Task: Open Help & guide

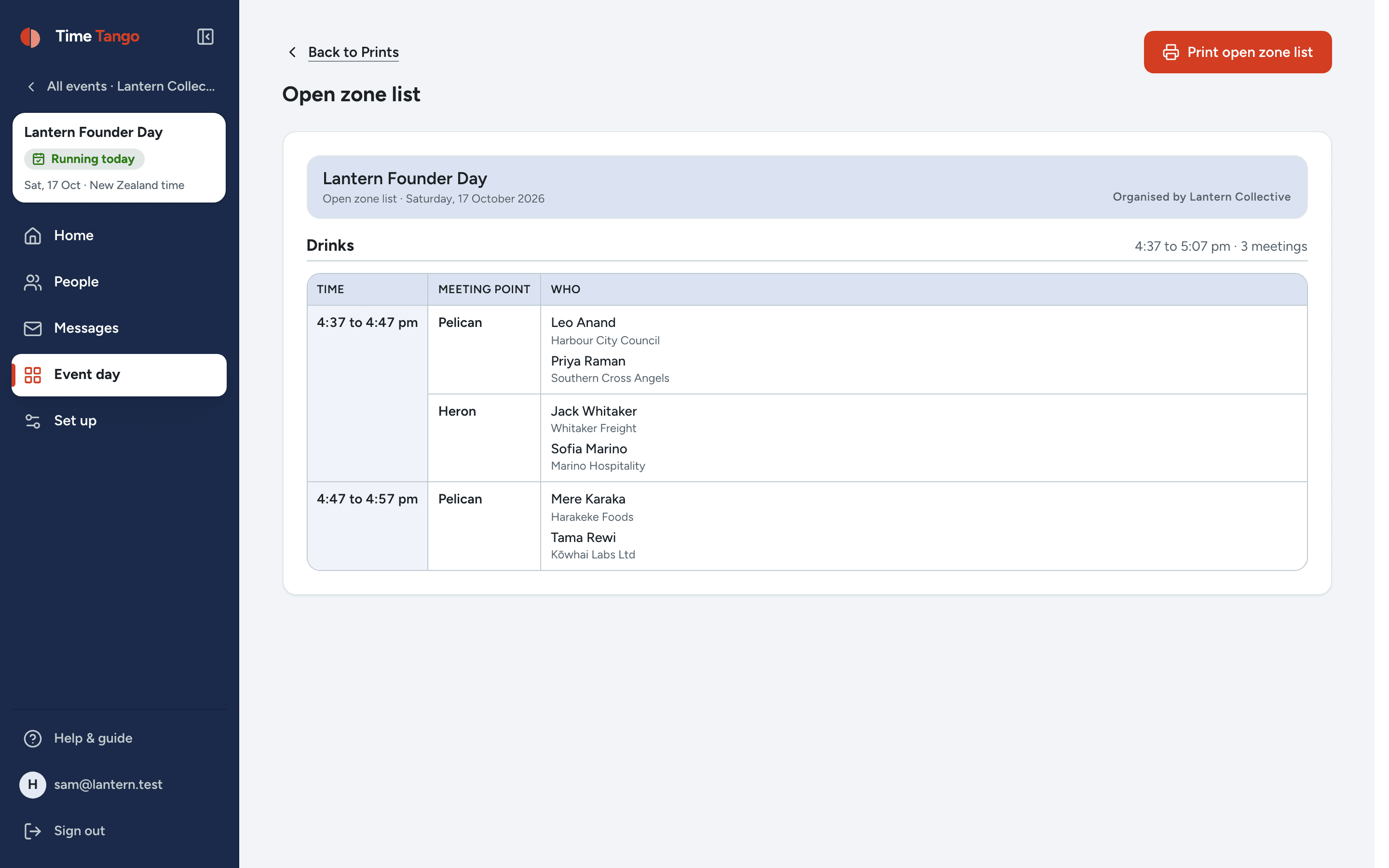Action: tap(93, 738)
